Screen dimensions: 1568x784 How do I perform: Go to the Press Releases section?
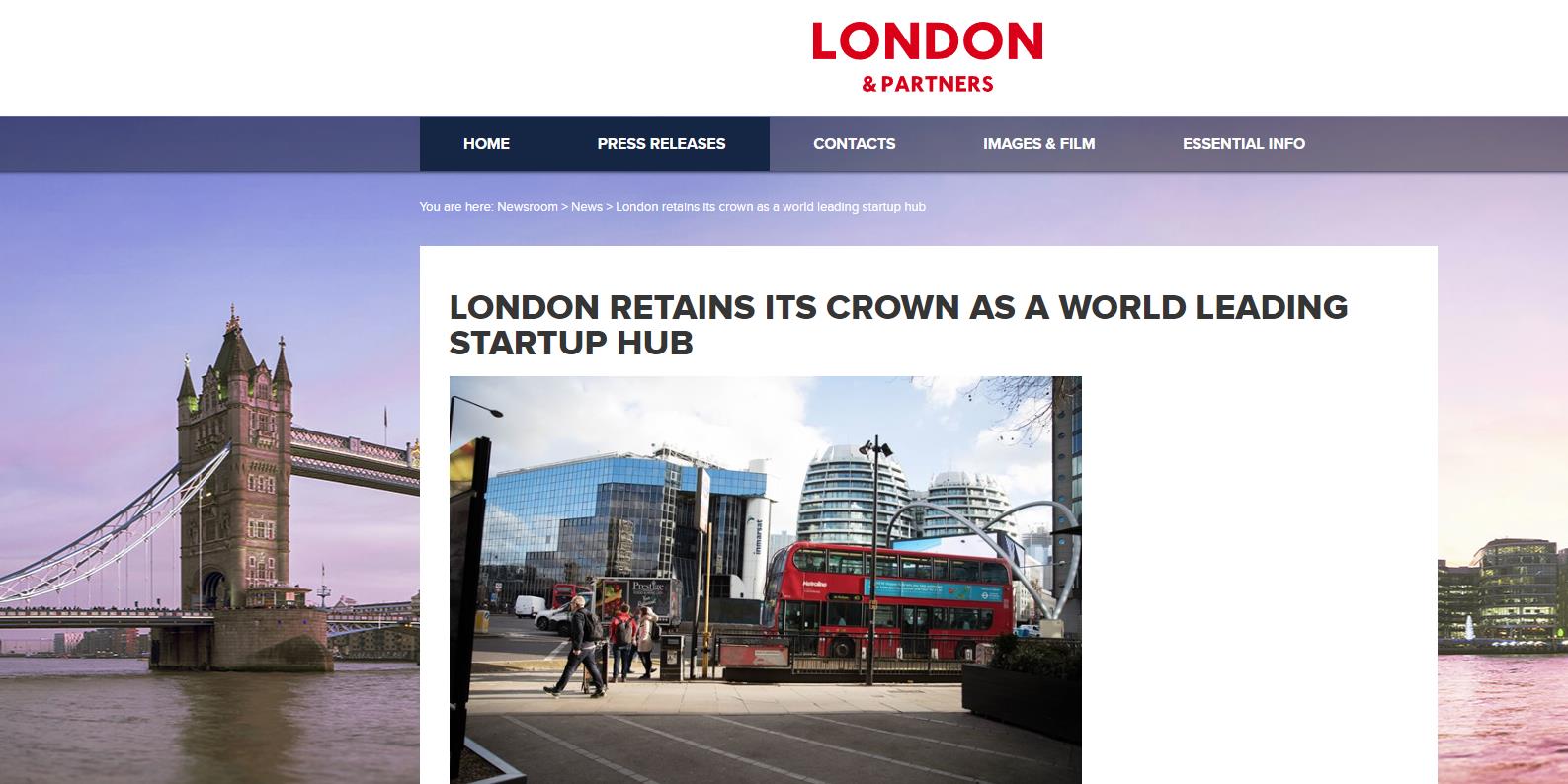pos(661,144)
